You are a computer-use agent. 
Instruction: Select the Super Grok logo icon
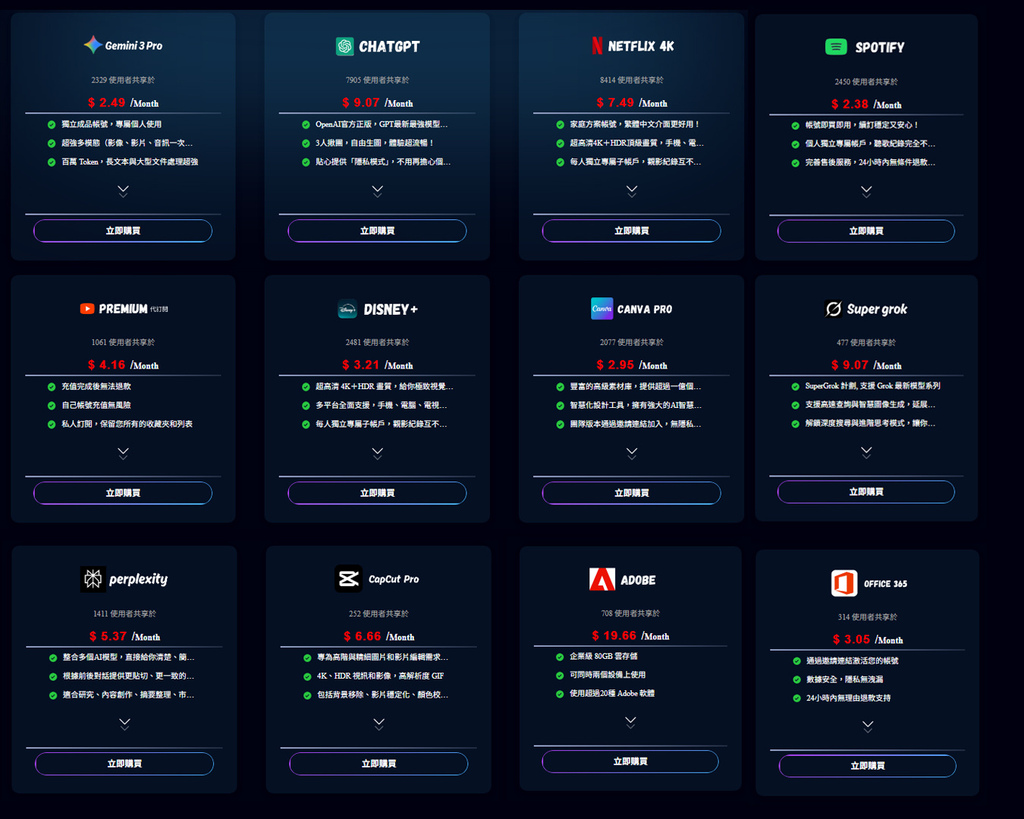click(831, 308)
